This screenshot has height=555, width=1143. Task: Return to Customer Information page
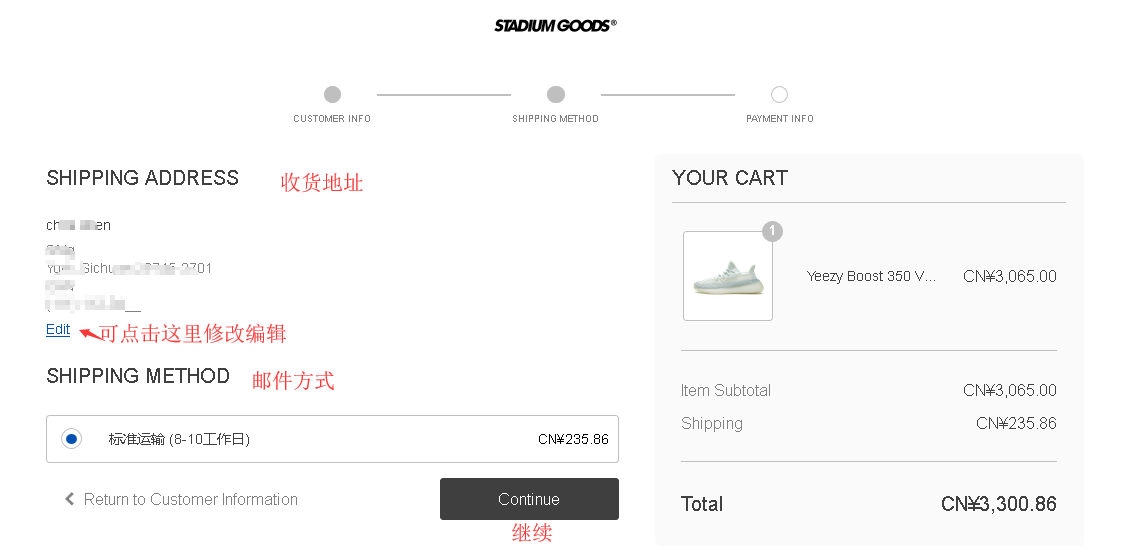coord(190,499)
